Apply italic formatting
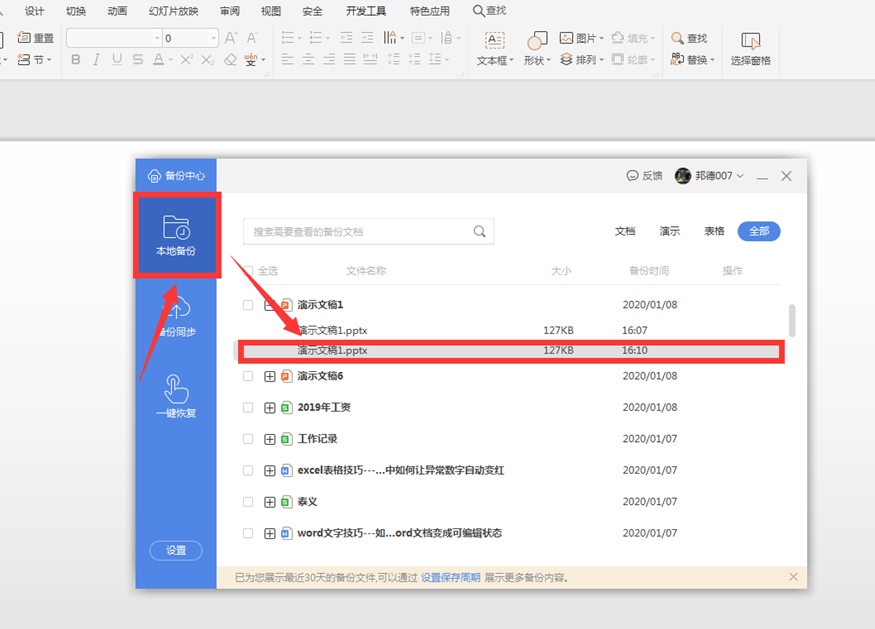Image resolution: width=875 pixels, height=629 pixels. (96, 60)
